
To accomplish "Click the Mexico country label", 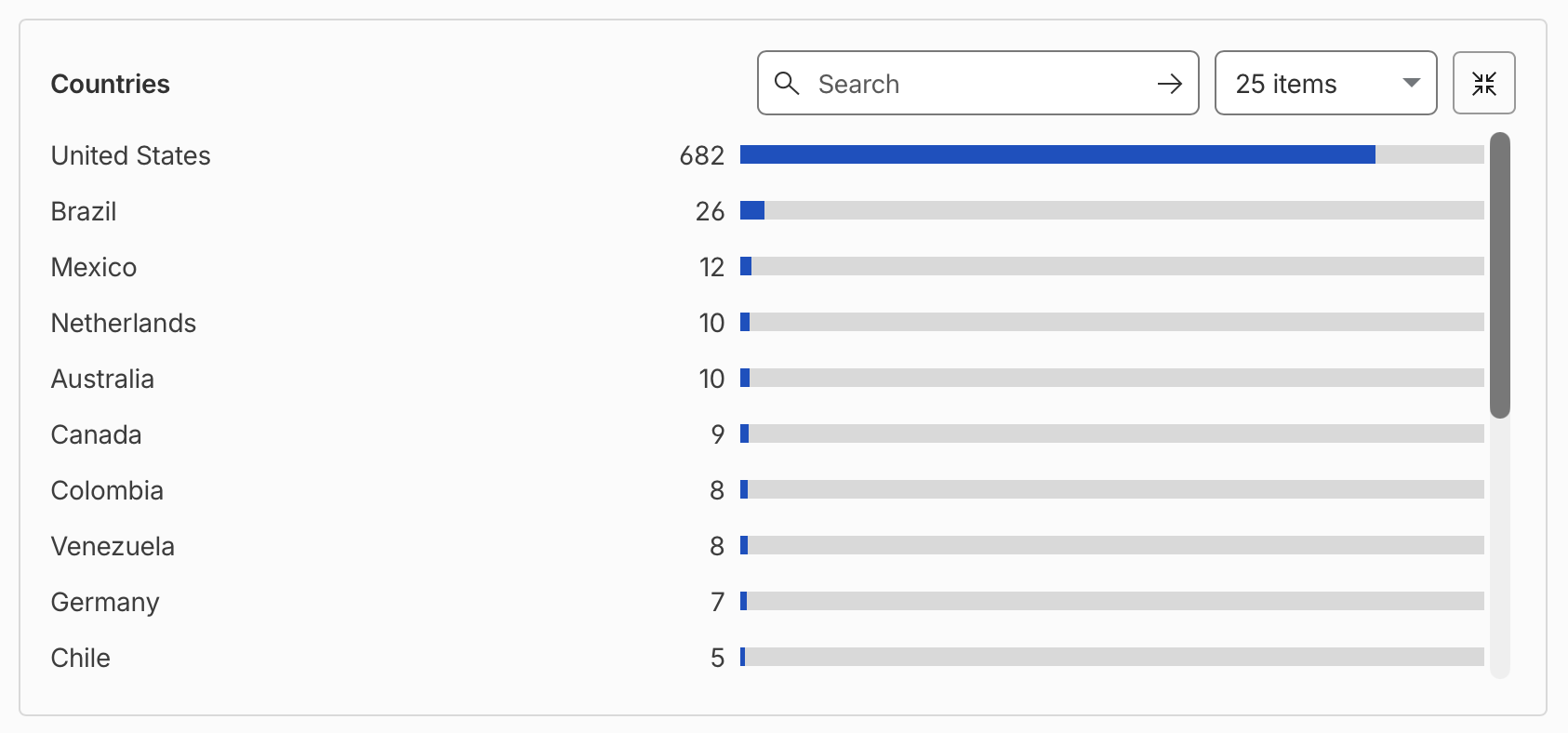I will [94, 267].
